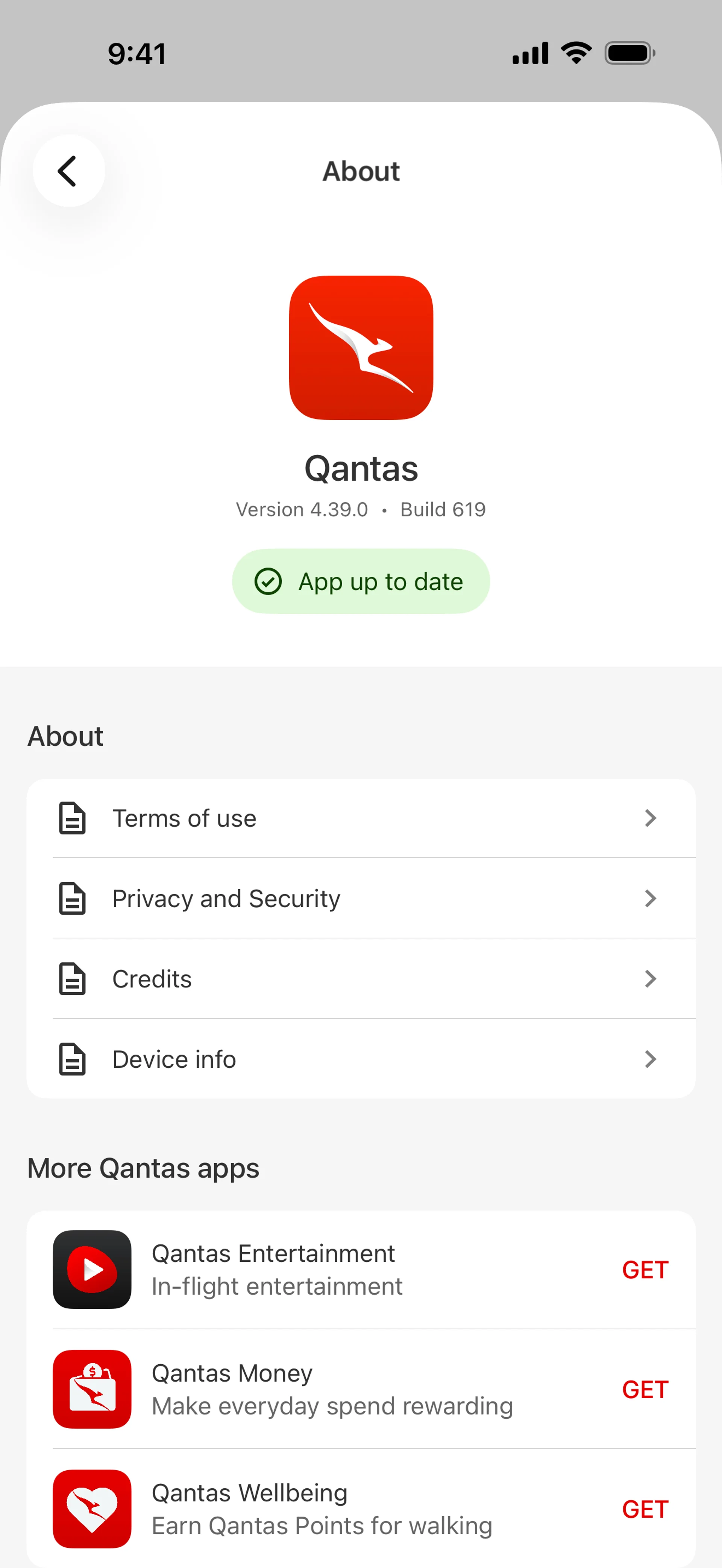Tap the Qantas Entertainment app icon
722x1568 pixels.
click(92, 1269)
